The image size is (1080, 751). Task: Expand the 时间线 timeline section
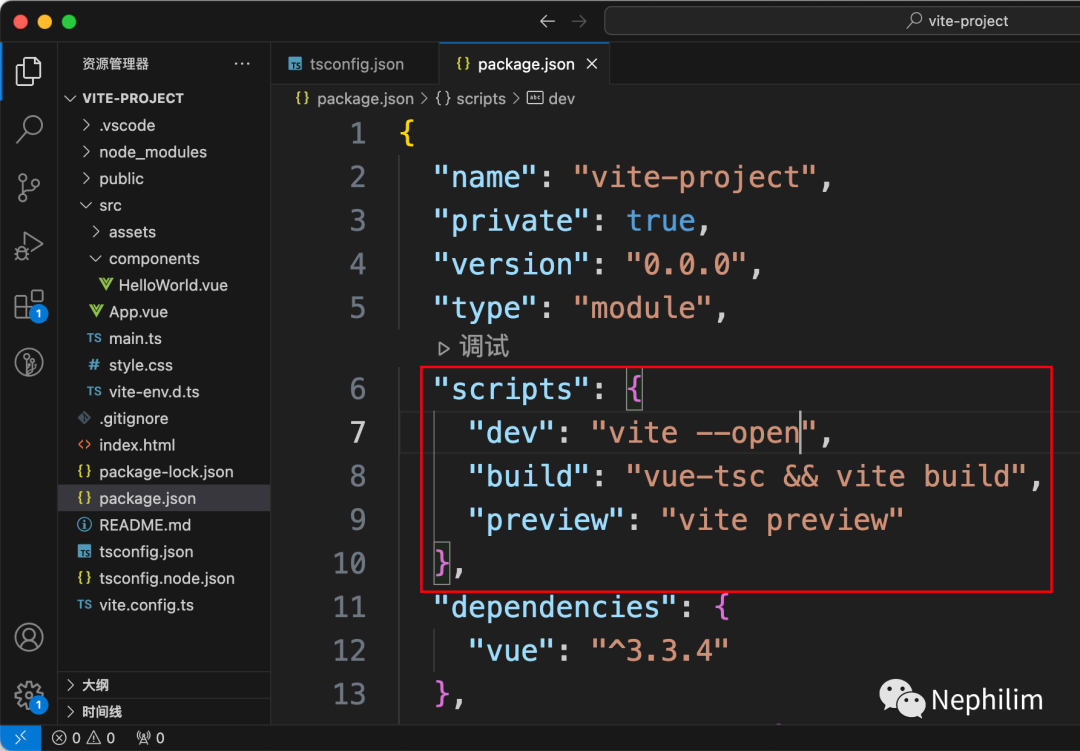164,712
